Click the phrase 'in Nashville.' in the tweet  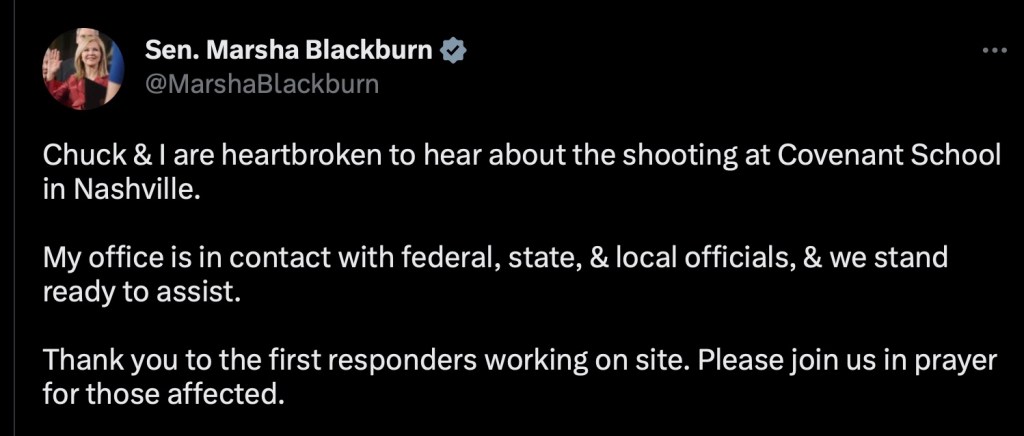(122, 190)
